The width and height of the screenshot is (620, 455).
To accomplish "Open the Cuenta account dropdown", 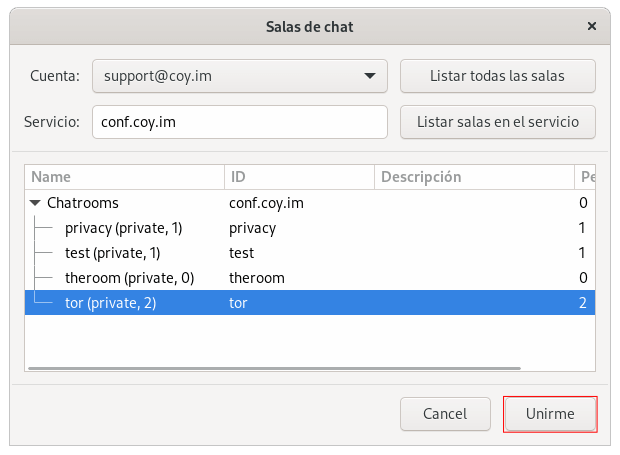I will click(x=239, y=75).
